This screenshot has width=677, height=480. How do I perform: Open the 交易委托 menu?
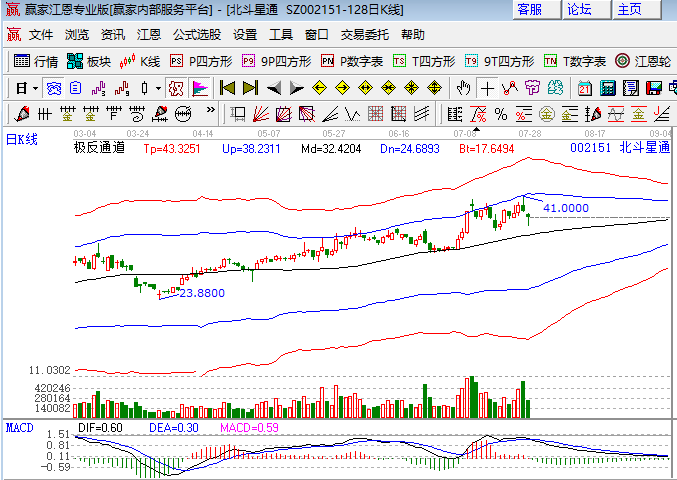click(x=364, y=35)
